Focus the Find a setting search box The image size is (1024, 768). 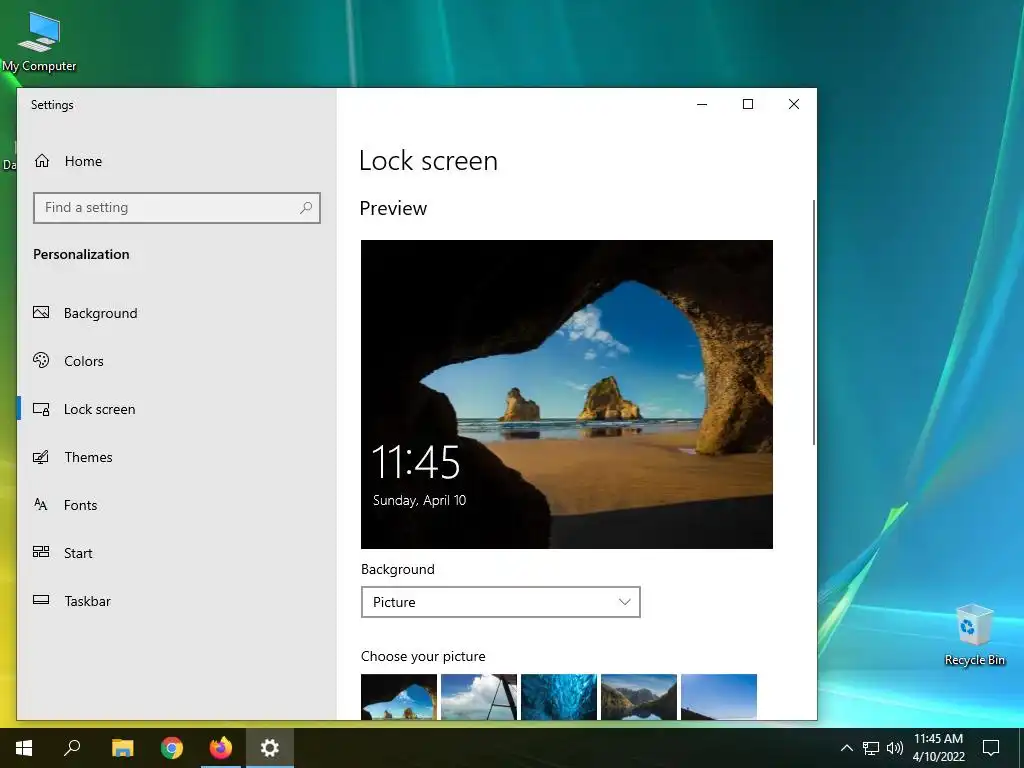(x=176, y=208)
